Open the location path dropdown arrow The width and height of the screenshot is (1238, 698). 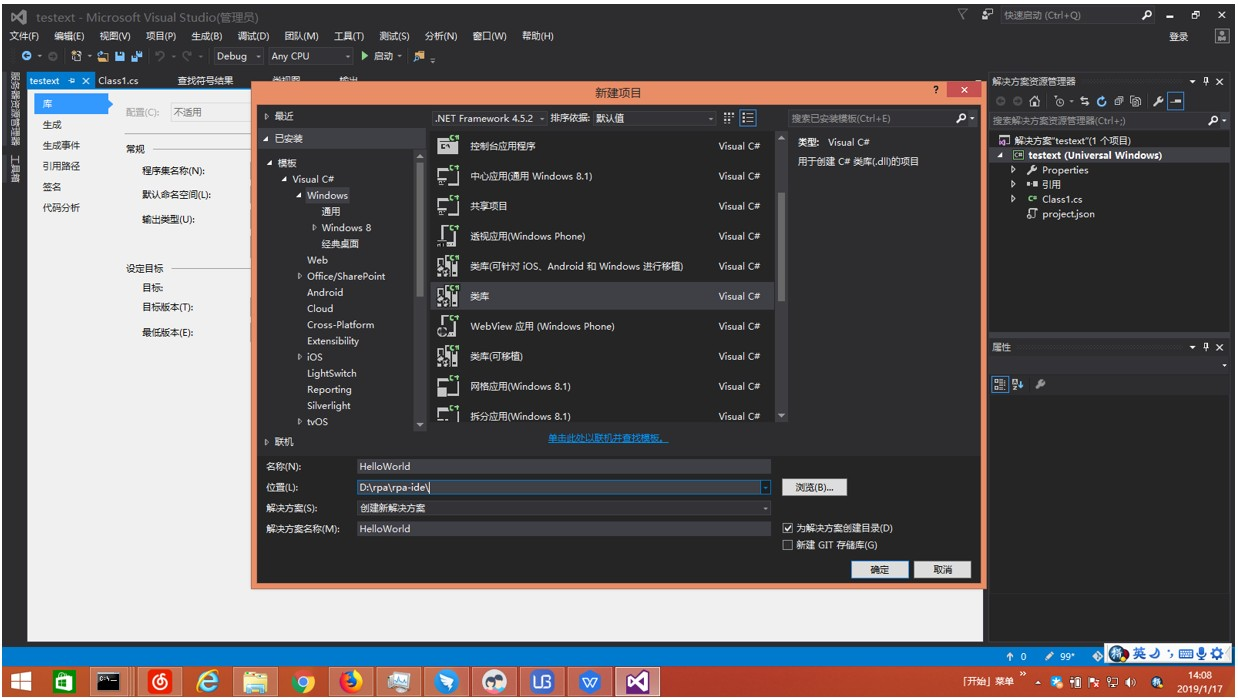(765, 487)
